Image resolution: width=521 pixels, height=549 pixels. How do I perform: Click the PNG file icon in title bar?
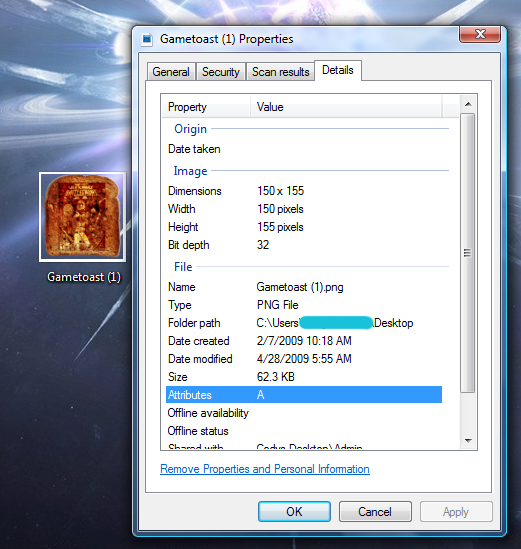(x=147, y=39)
